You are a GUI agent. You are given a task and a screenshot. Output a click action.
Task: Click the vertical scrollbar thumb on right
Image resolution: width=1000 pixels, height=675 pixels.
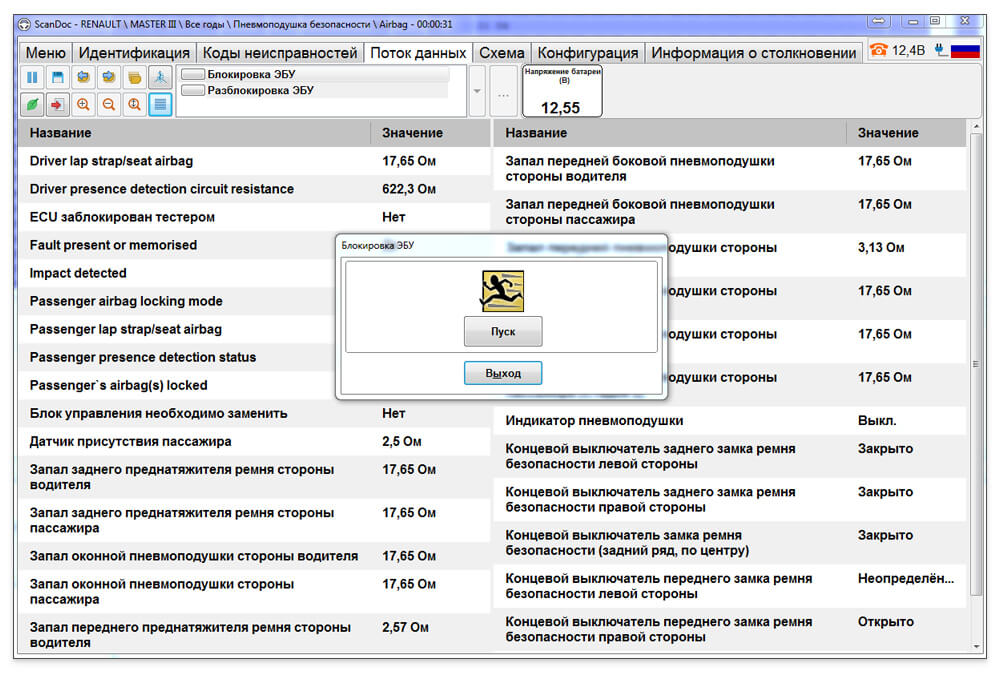coord(976,364)
